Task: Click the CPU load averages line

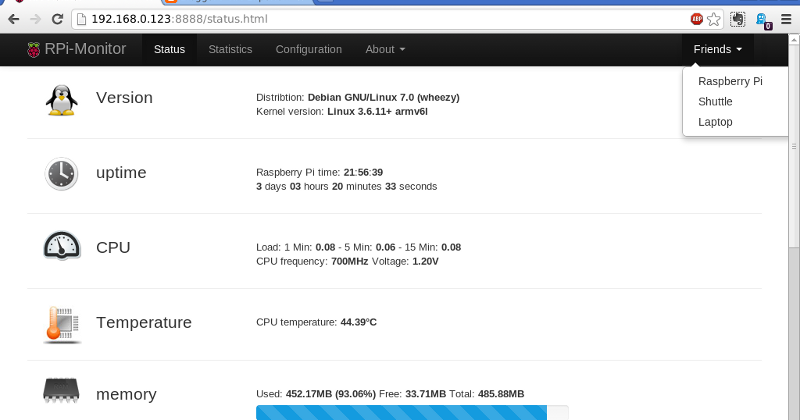Action: [x=359, y=248]
